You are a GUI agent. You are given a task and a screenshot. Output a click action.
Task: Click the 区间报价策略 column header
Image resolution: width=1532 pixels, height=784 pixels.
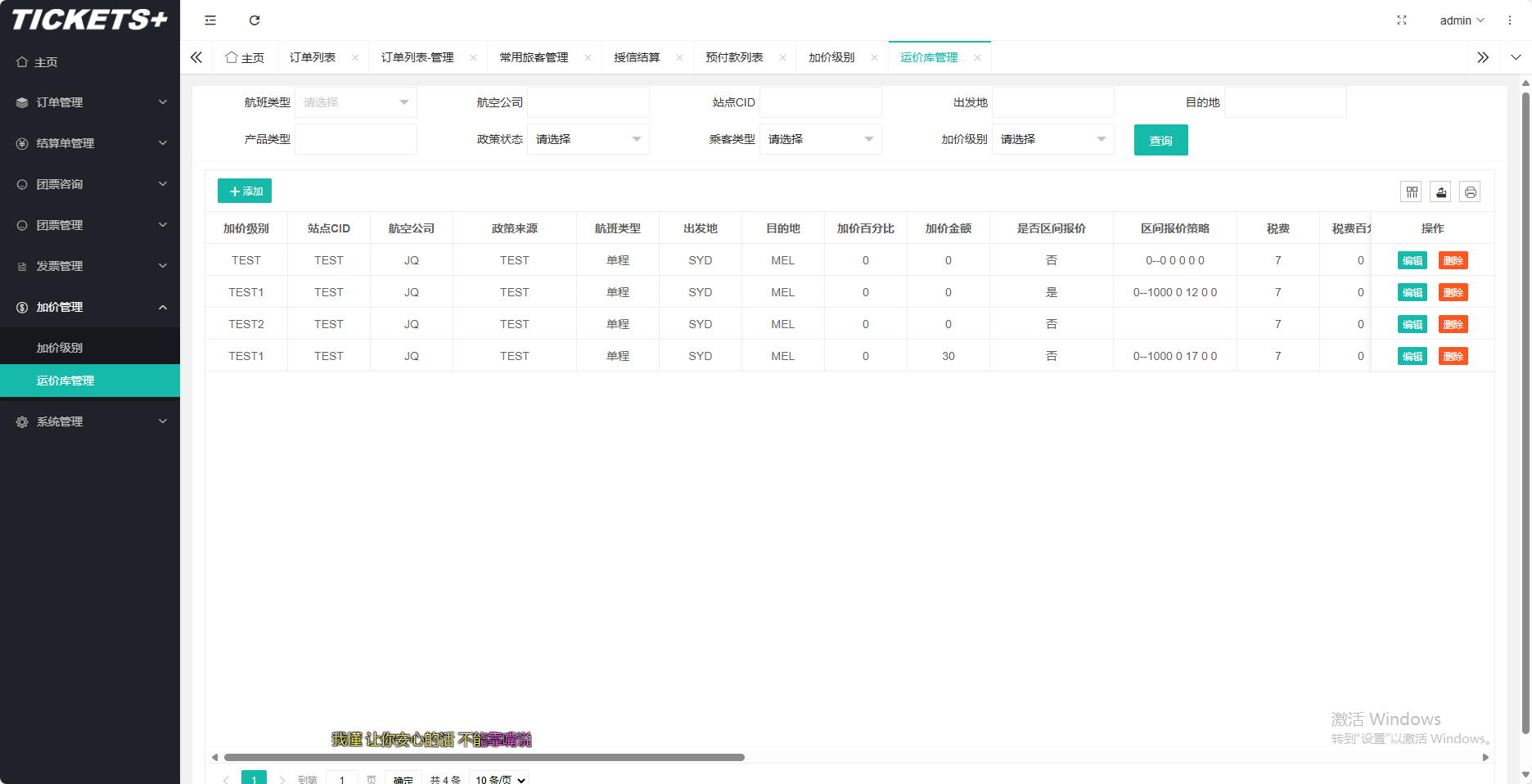(1175, 228)
